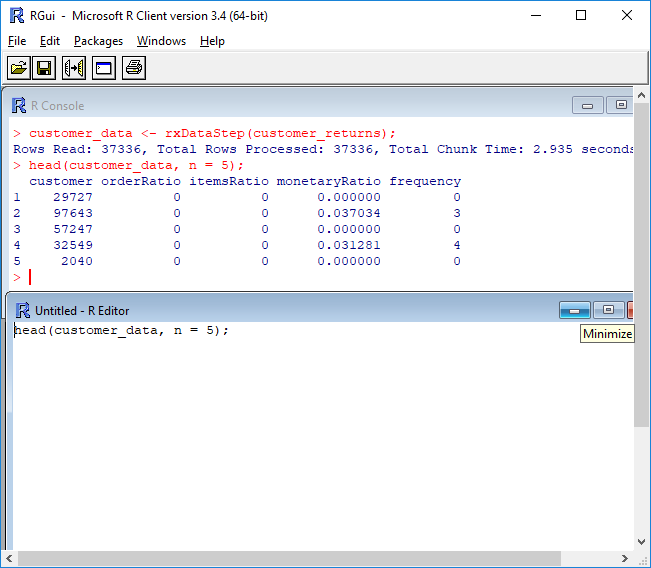Click frequency value 4 in row 4
Screen dimensions: 651x568
457,245
